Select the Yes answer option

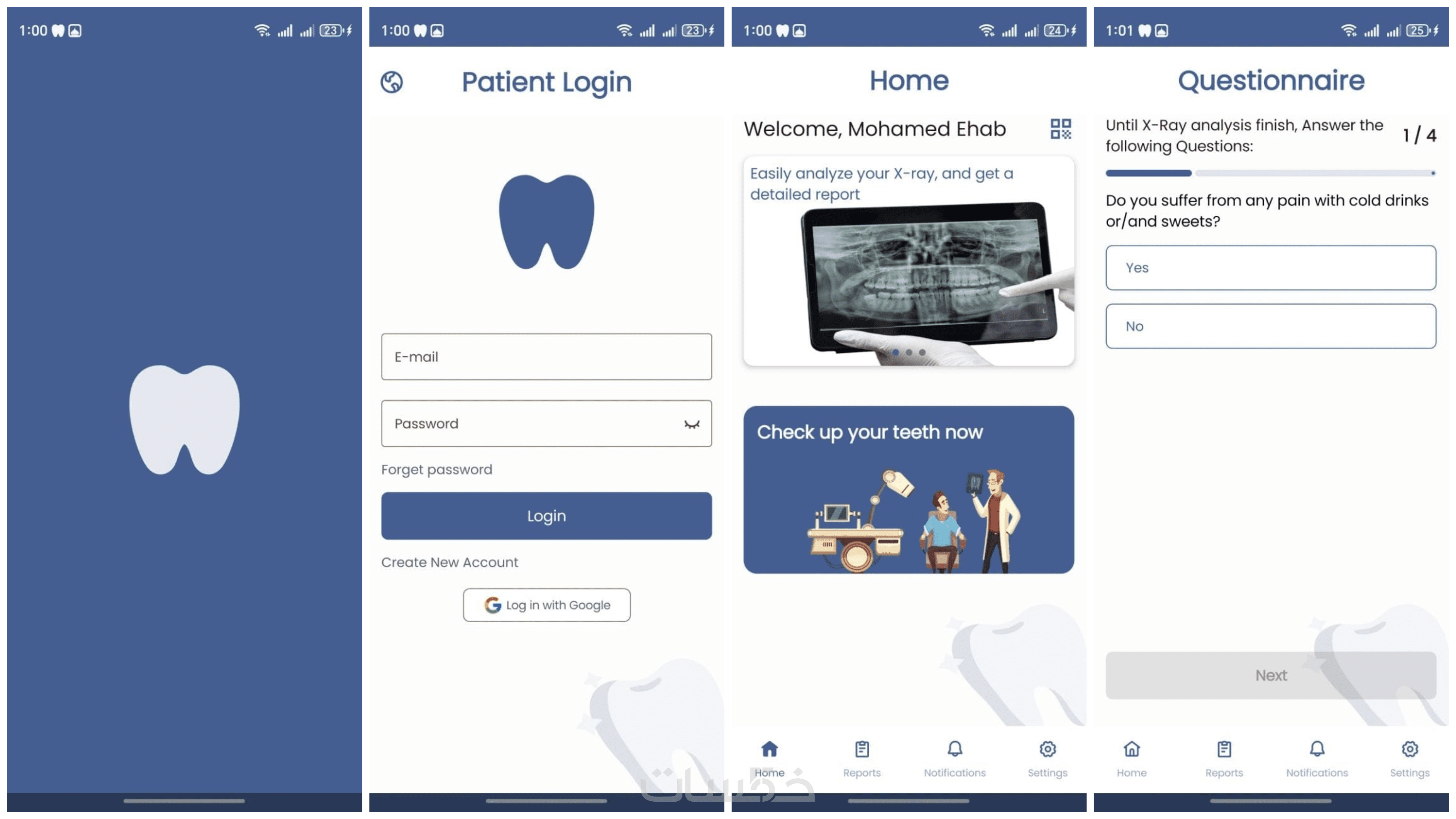coord(1270,268)
